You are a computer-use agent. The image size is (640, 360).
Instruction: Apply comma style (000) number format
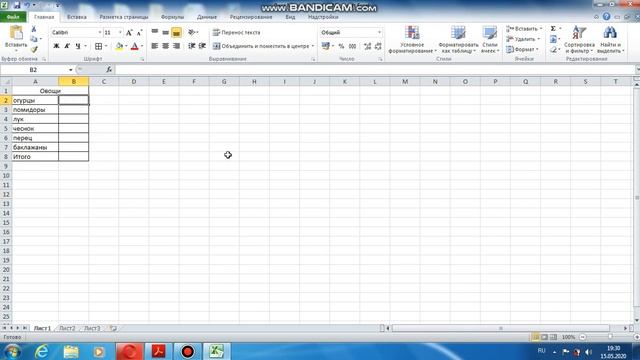(353, 47)
